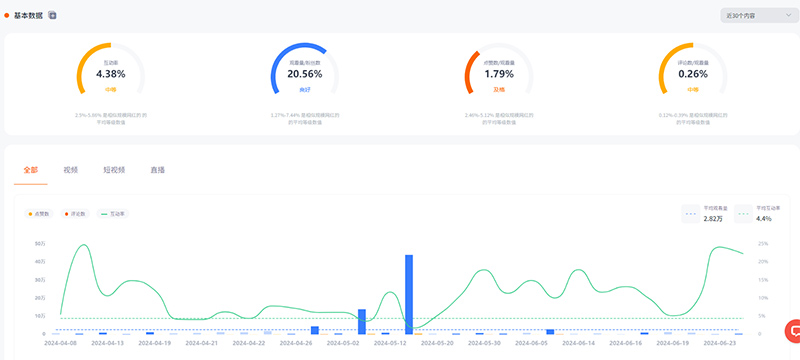Toggle the 互动率 legend line

113,214
